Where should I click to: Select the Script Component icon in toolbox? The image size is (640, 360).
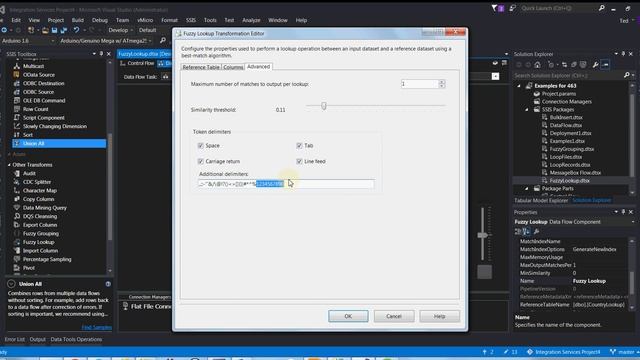(x=17, y=118)
